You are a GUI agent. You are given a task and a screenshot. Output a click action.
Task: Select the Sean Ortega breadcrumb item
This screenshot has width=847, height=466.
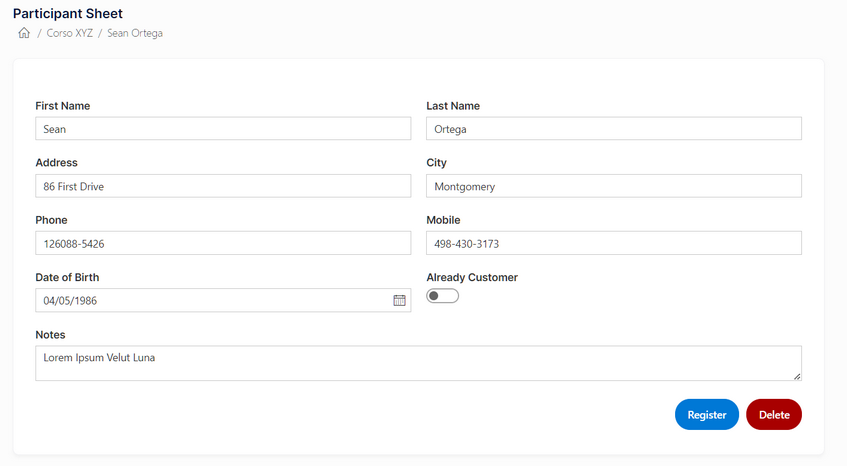coord(135,33)
